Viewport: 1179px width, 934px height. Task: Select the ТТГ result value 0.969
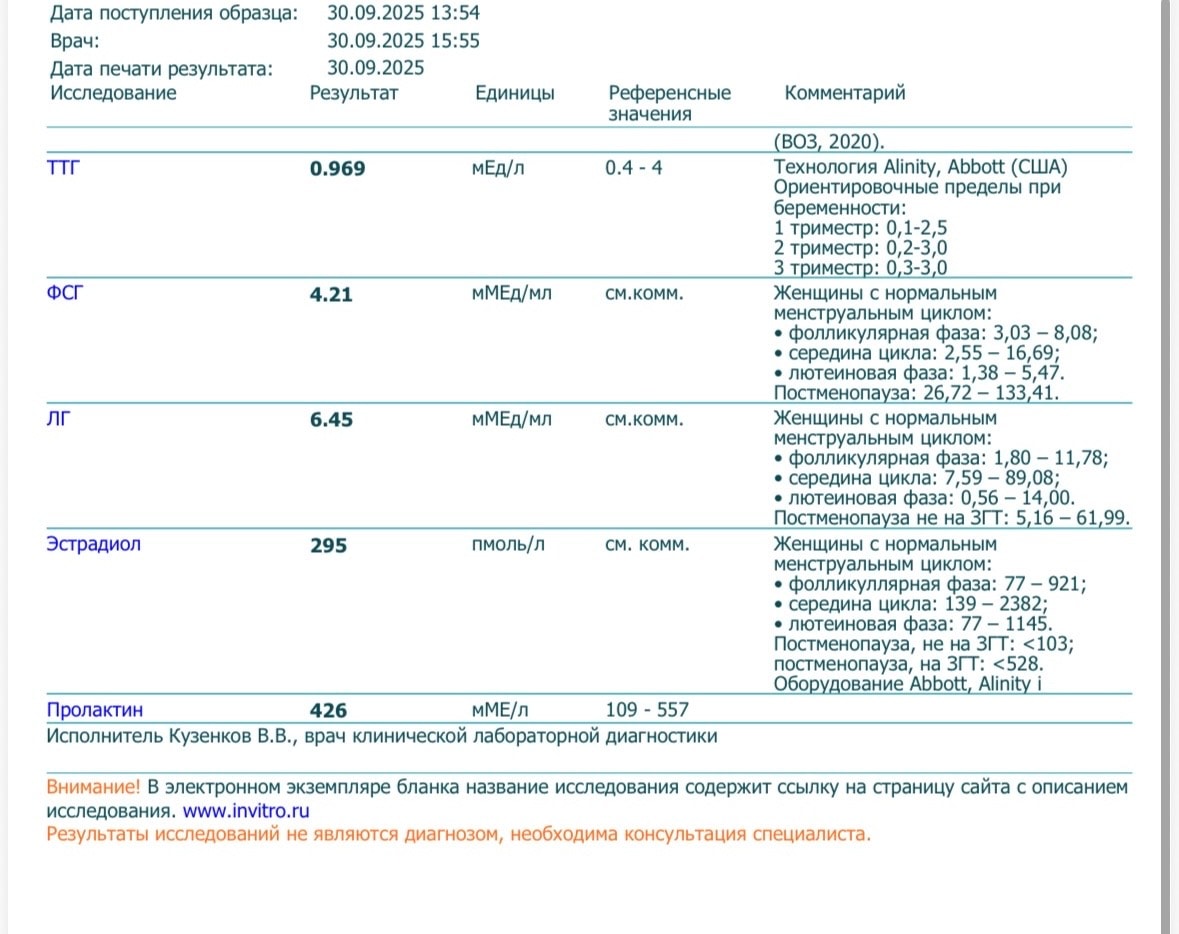338,168
